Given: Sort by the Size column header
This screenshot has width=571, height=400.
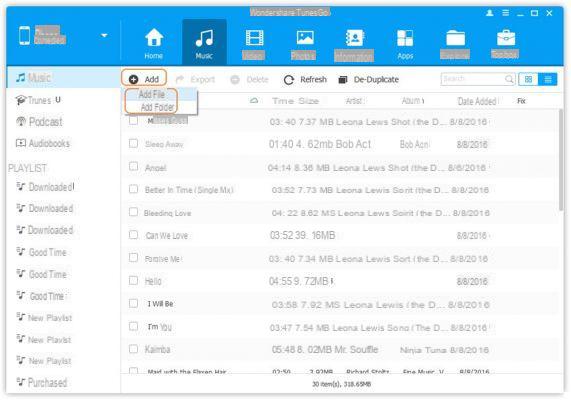Looking at the screenshot, I should [308, 101].
